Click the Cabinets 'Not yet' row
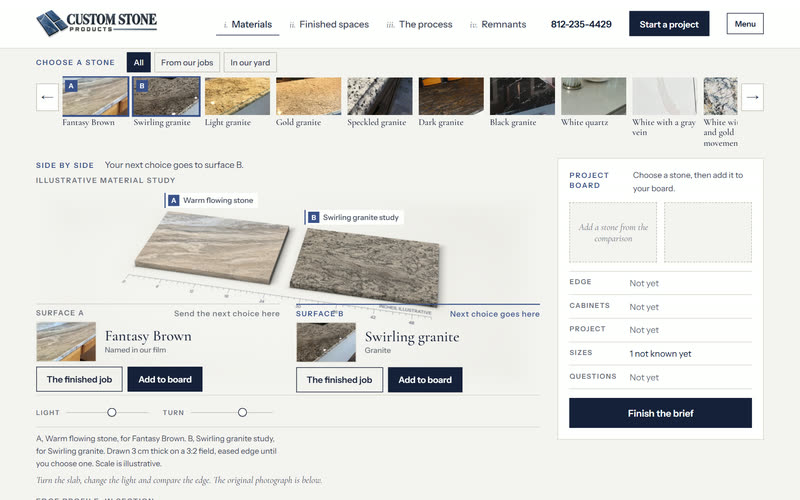 [660, 307]
